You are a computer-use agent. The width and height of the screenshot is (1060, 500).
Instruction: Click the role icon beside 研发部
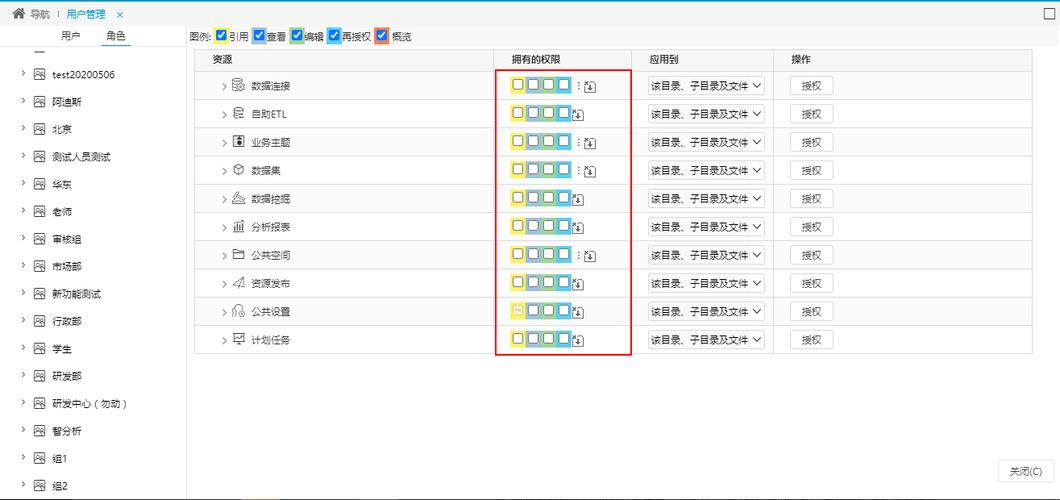coord(39,376)
